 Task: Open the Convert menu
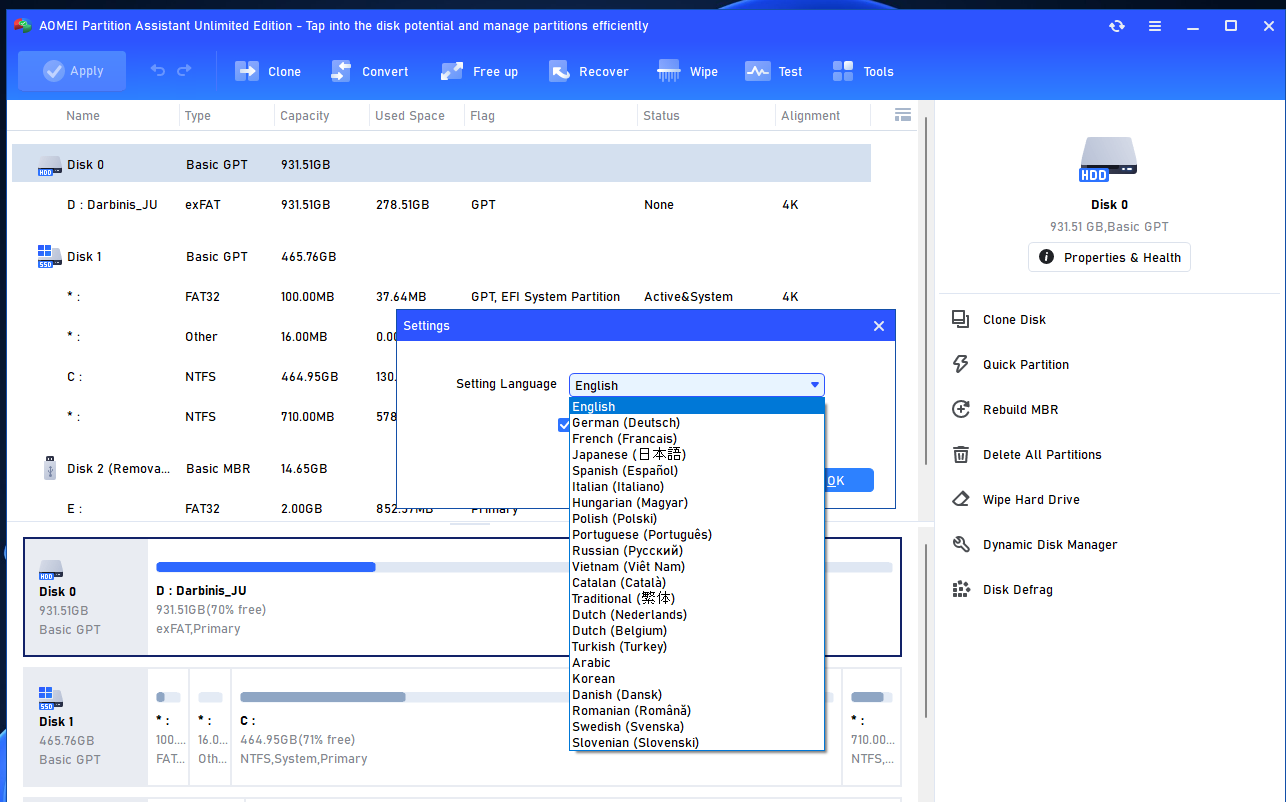[369, 71]
